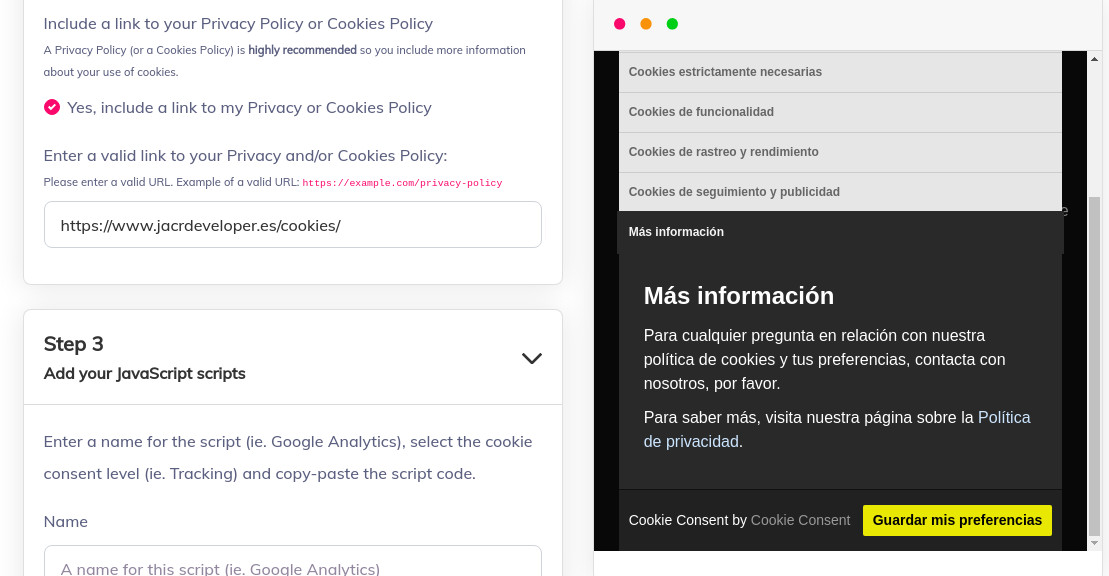Collapse the Step 3 section chevron
1109x576 pixels.
(531, 358)
